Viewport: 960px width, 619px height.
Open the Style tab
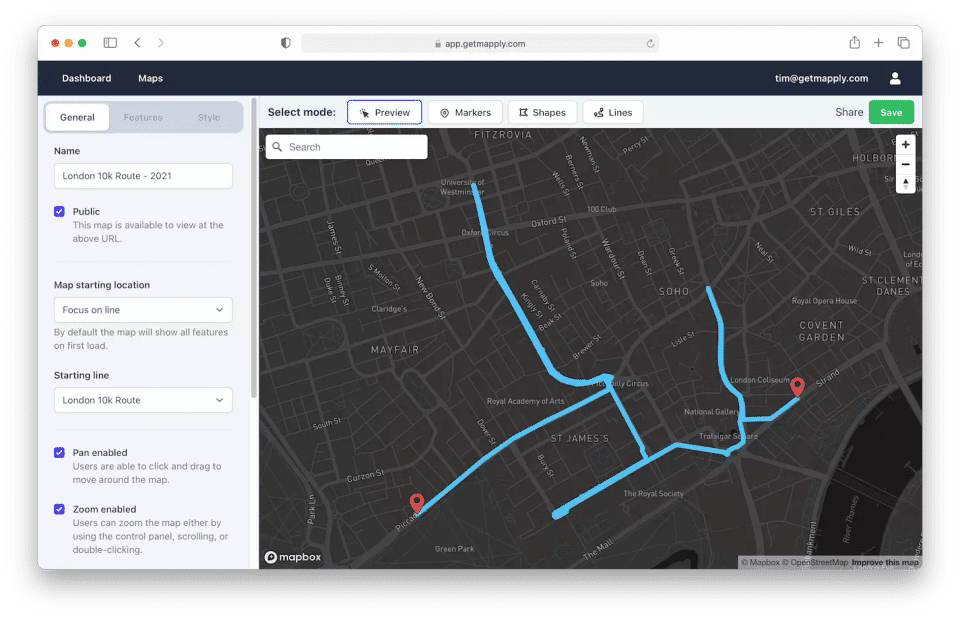click(209, 118)
